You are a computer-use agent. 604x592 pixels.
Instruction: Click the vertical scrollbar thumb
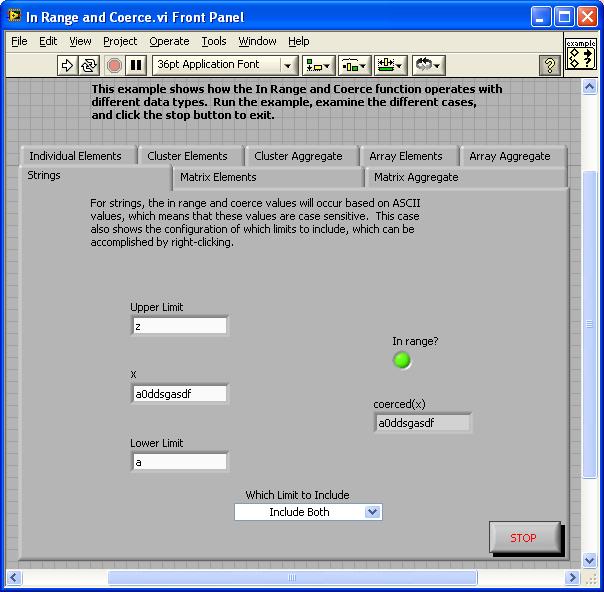coord(589,324)
